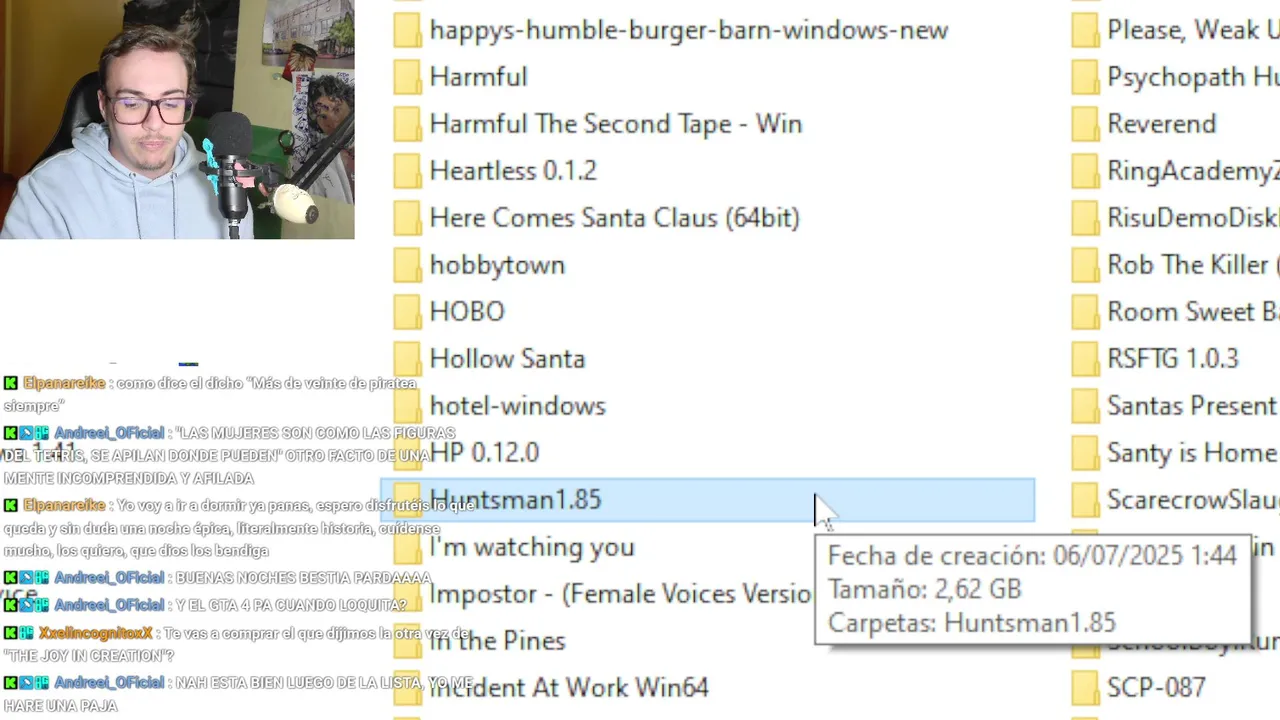Image resolution: width=1280 pixels, height=720 pixels.
Task: Click Harmful The Second Tape - Win
Action: 616,124
